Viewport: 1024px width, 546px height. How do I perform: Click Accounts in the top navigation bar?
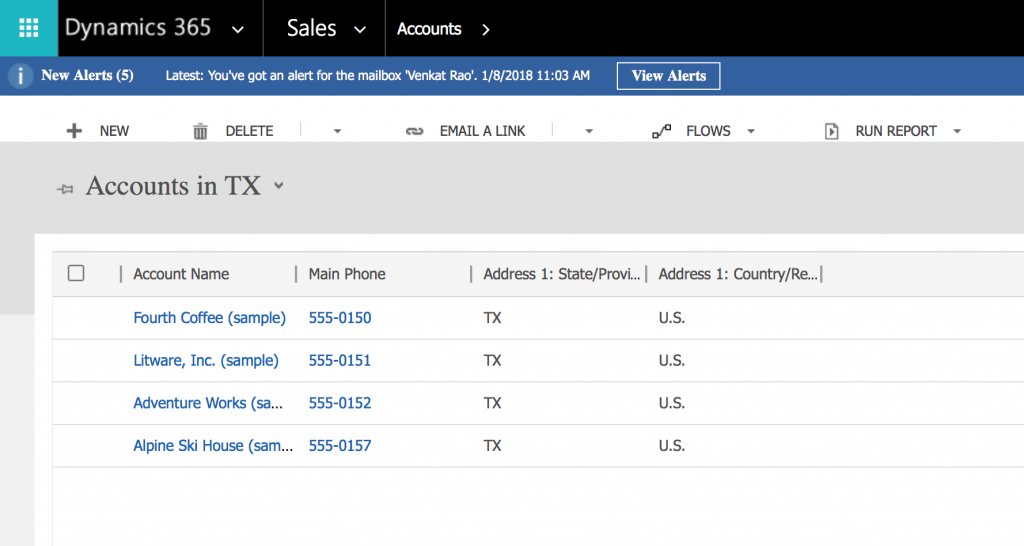pos(429,29)
